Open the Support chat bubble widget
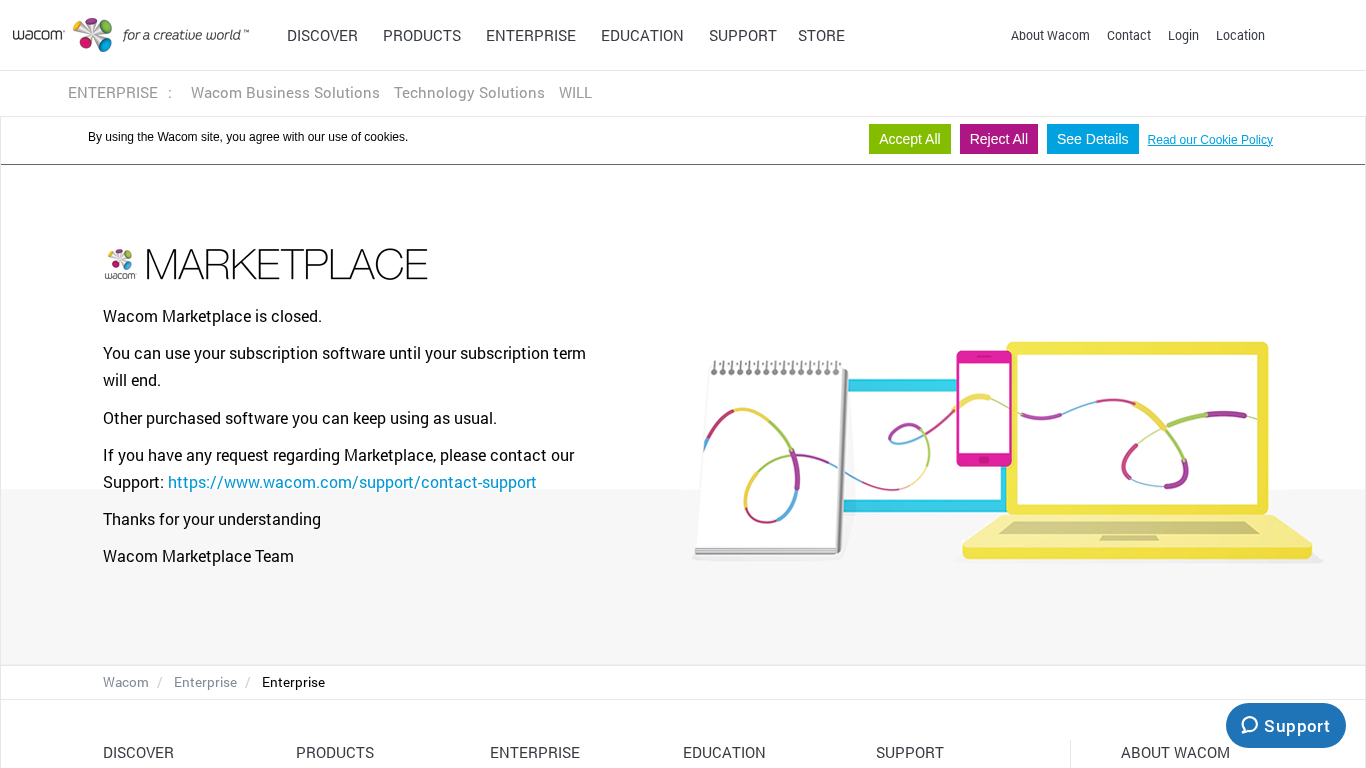Viewport: 1366px width, 768px height. tap(1286, 726)
